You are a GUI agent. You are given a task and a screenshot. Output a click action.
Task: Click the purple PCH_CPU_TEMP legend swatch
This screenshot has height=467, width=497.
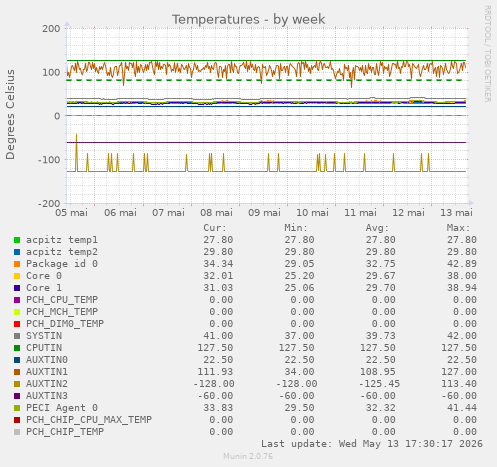pyautogui.click(x=17, y=300)
